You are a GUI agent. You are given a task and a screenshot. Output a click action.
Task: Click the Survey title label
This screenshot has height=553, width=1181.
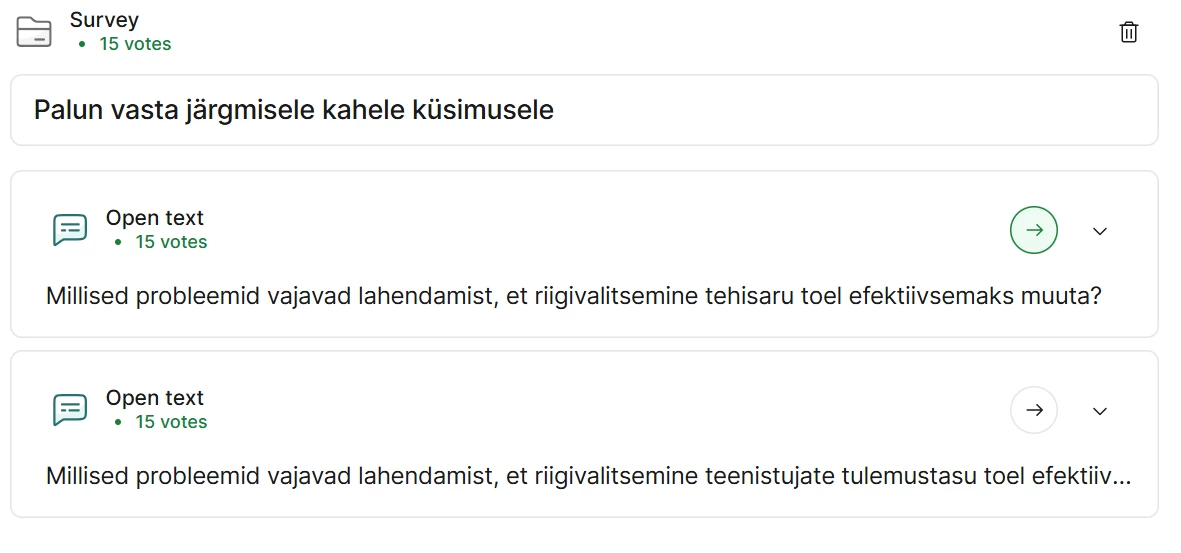point(104,20)
